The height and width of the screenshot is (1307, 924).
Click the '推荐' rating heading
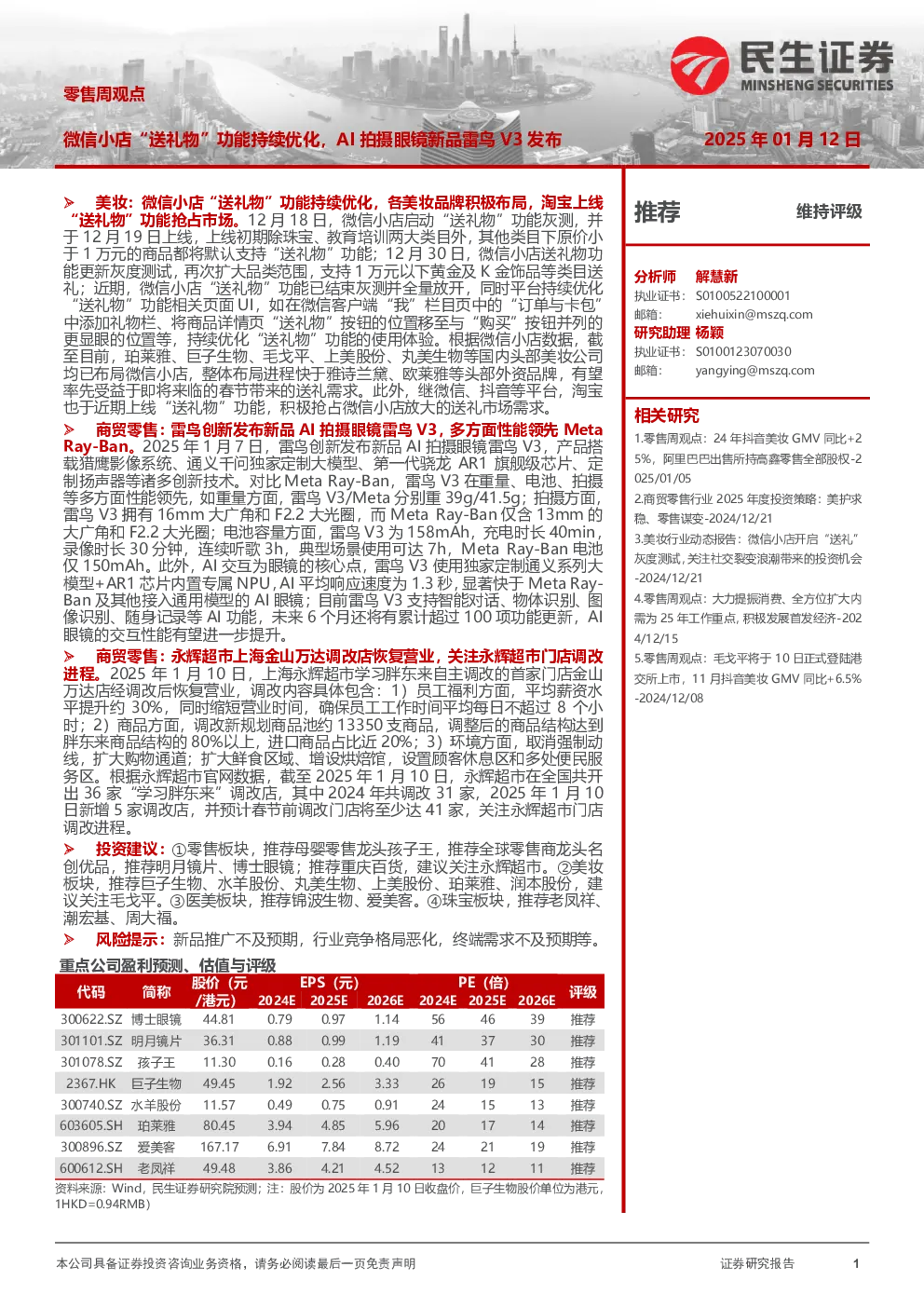658,212
